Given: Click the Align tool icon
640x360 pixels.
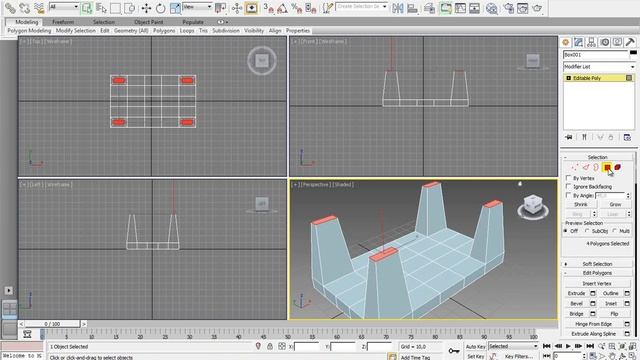Looking at the screenshot, I should click(x=412, y=7).
